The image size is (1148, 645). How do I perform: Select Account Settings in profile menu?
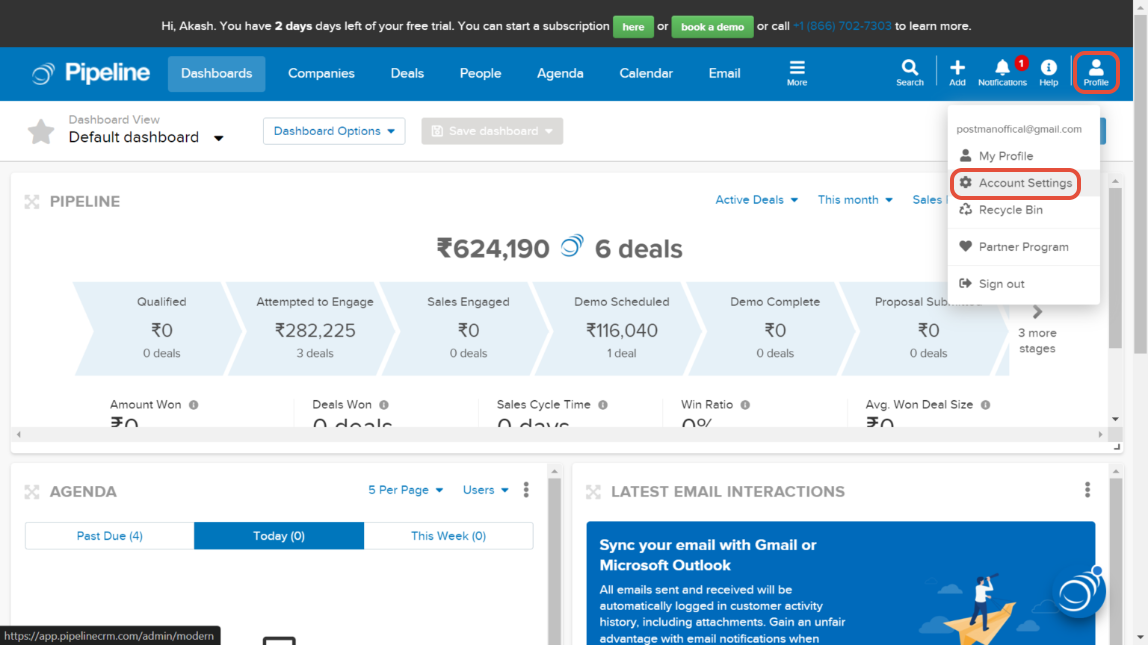pyautogui.click(x=1024, y=183)
